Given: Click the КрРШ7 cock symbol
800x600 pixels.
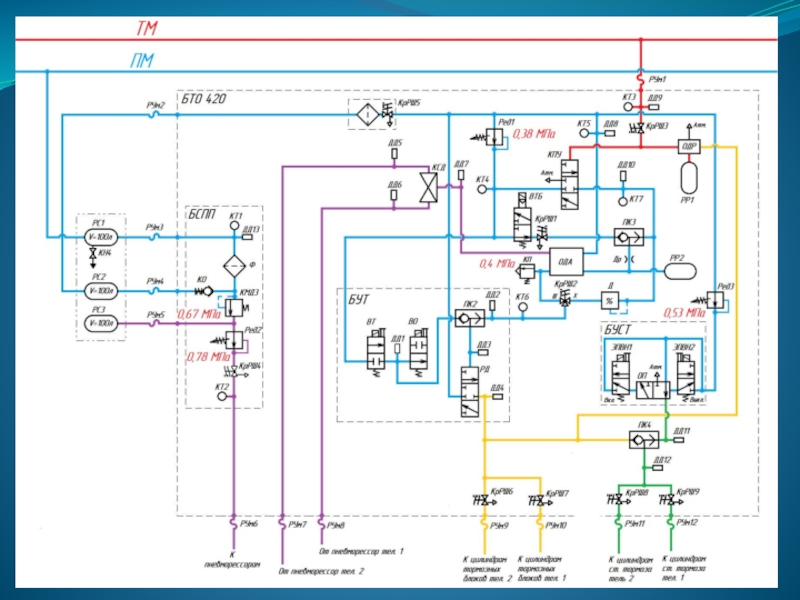Looking at the screenshot, I should pos(541,501).
